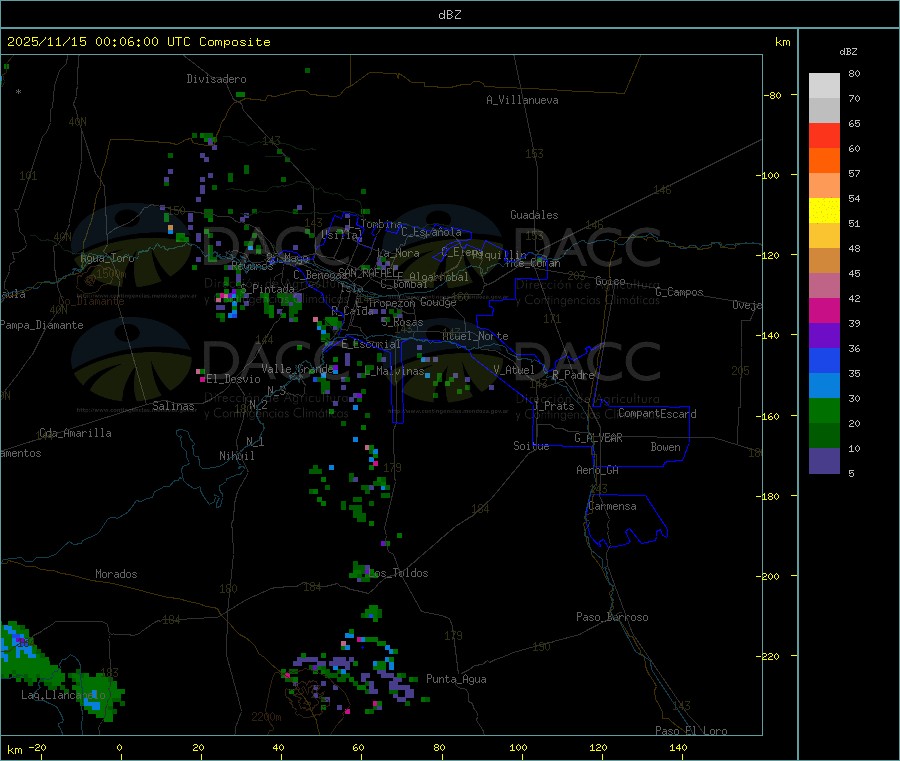
Task: Click the Paso_Barroso map label
Action: (612, 617)
